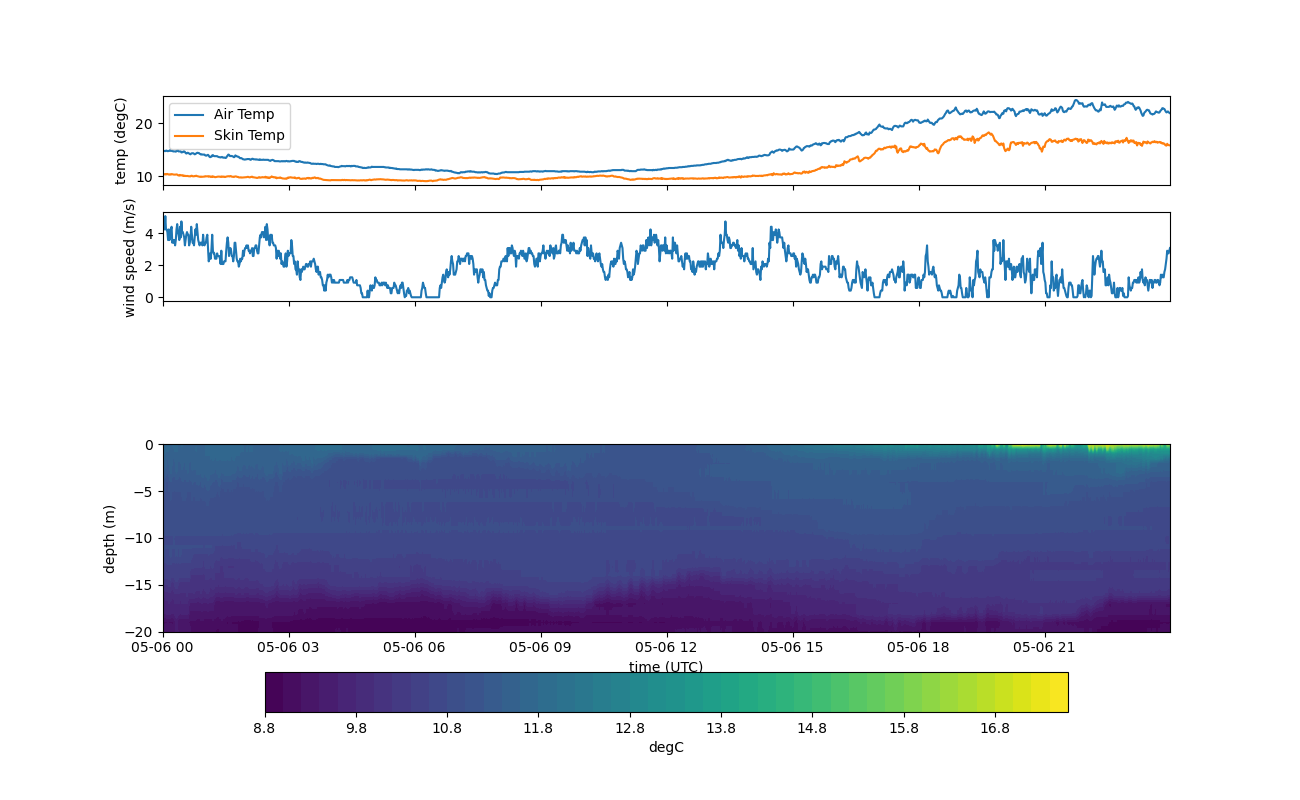Select the "temp (degC)" y-axis label

121,141
